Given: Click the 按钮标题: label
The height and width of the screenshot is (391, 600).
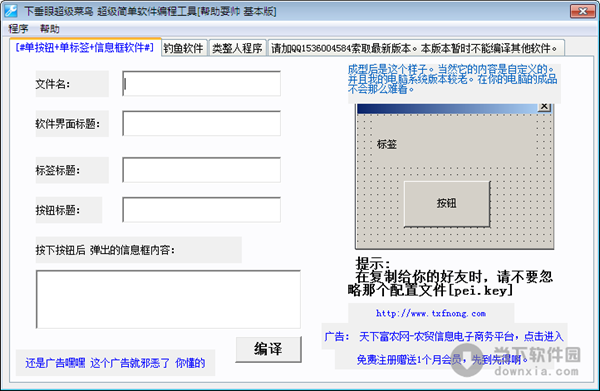Looking at the screenshot, I should (x=58, y=210).
